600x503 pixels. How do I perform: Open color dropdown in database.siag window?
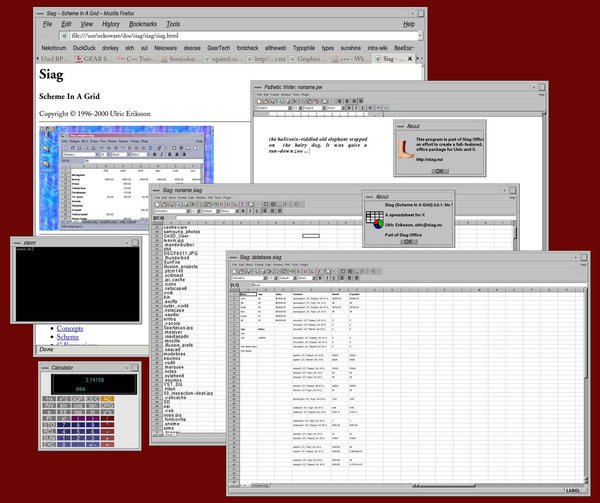tap(314, 278)
